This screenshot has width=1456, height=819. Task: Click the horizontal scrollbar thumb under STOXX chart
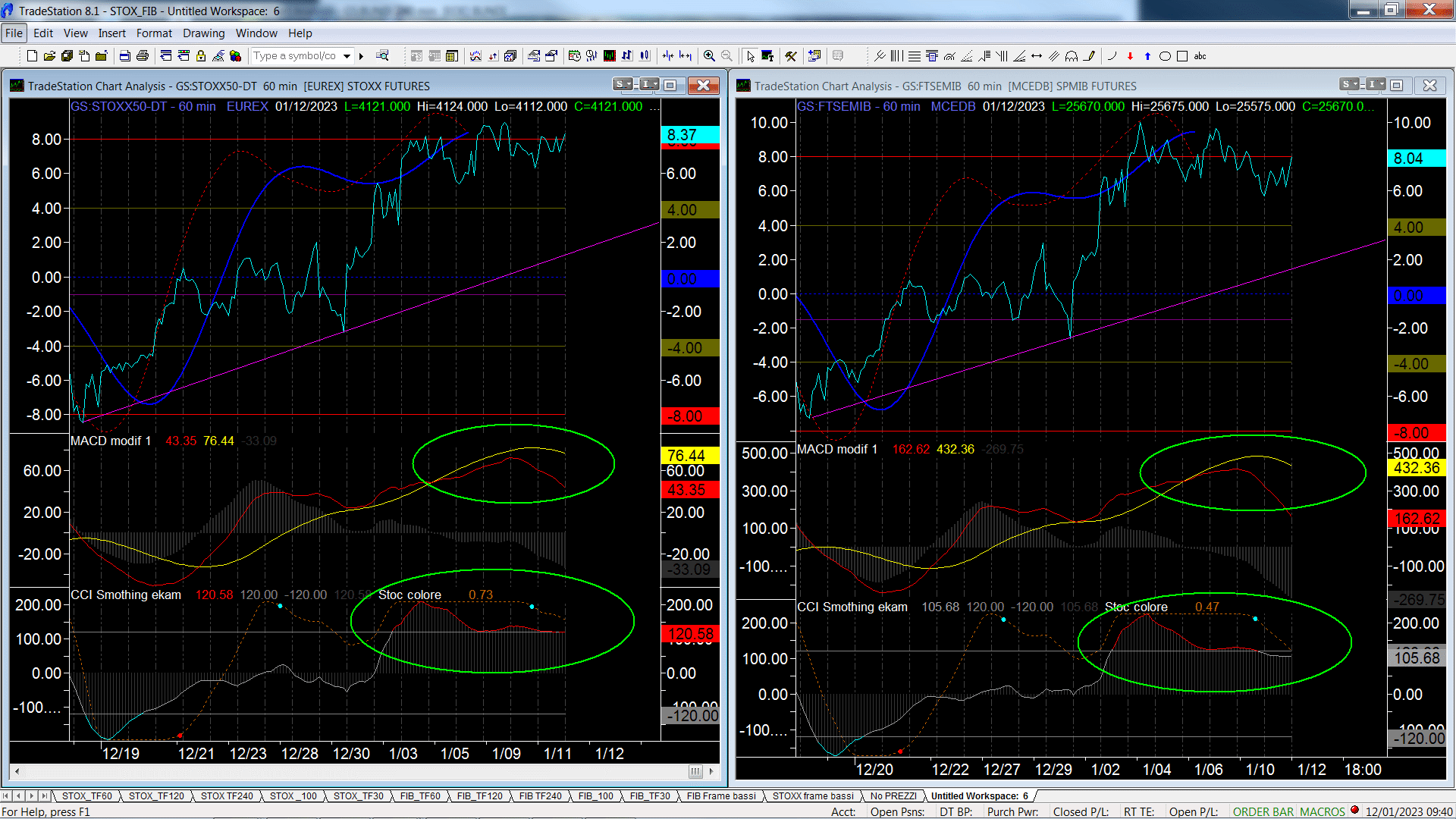click(x=695, y=771)
